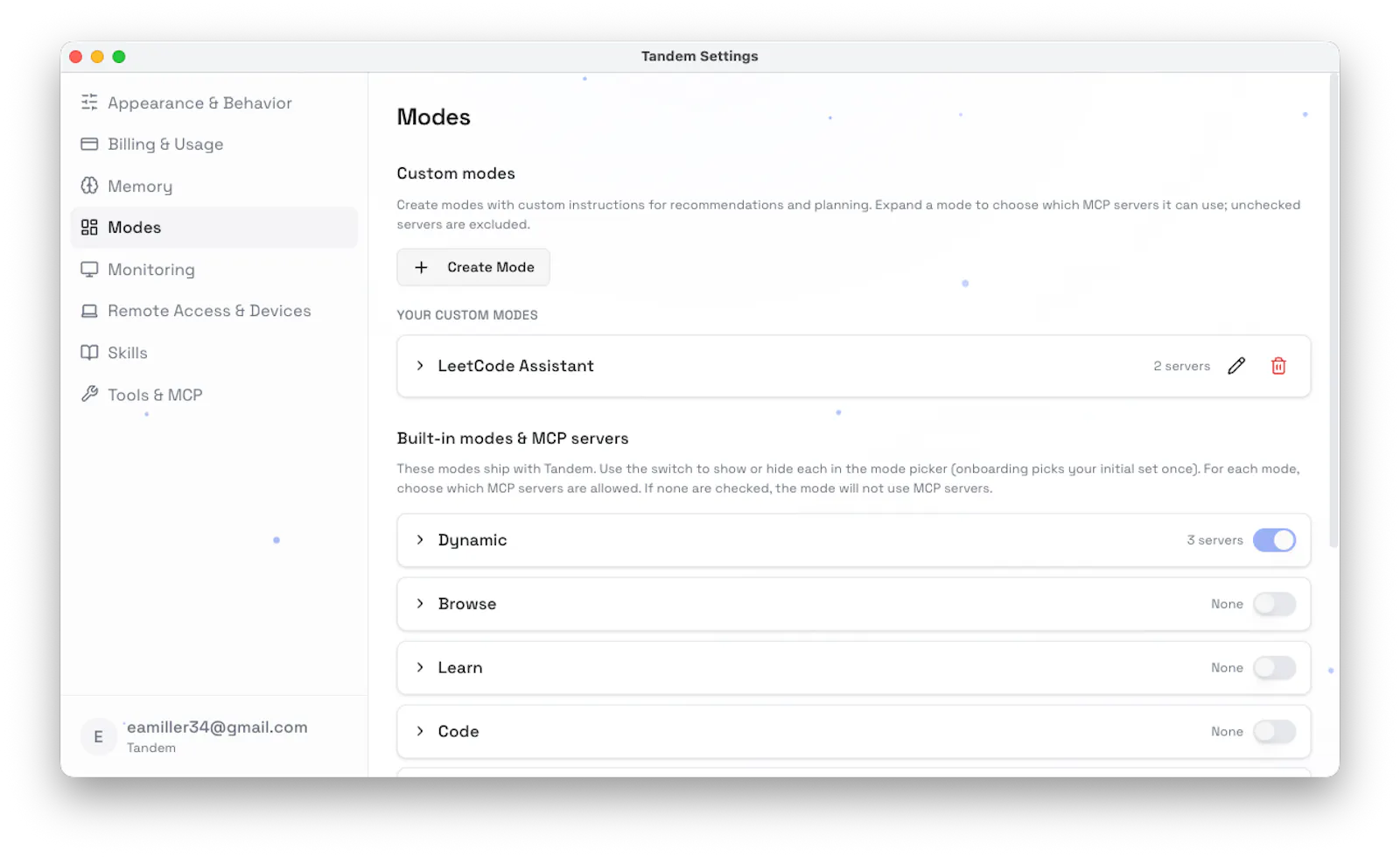The image size is (1400, 857).
Task: Click the Memory brain icon
Action: point(89,186)
